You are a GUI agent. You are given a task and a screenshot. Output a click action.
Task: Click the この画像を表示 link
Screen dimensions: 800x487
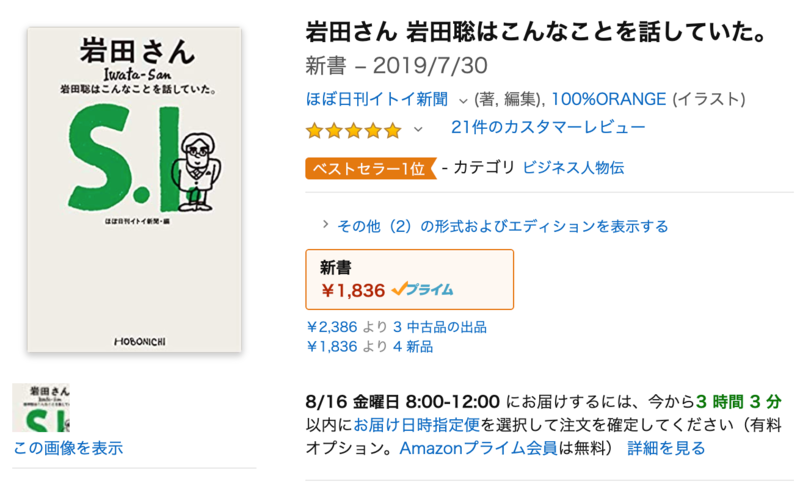coord(68,447)
